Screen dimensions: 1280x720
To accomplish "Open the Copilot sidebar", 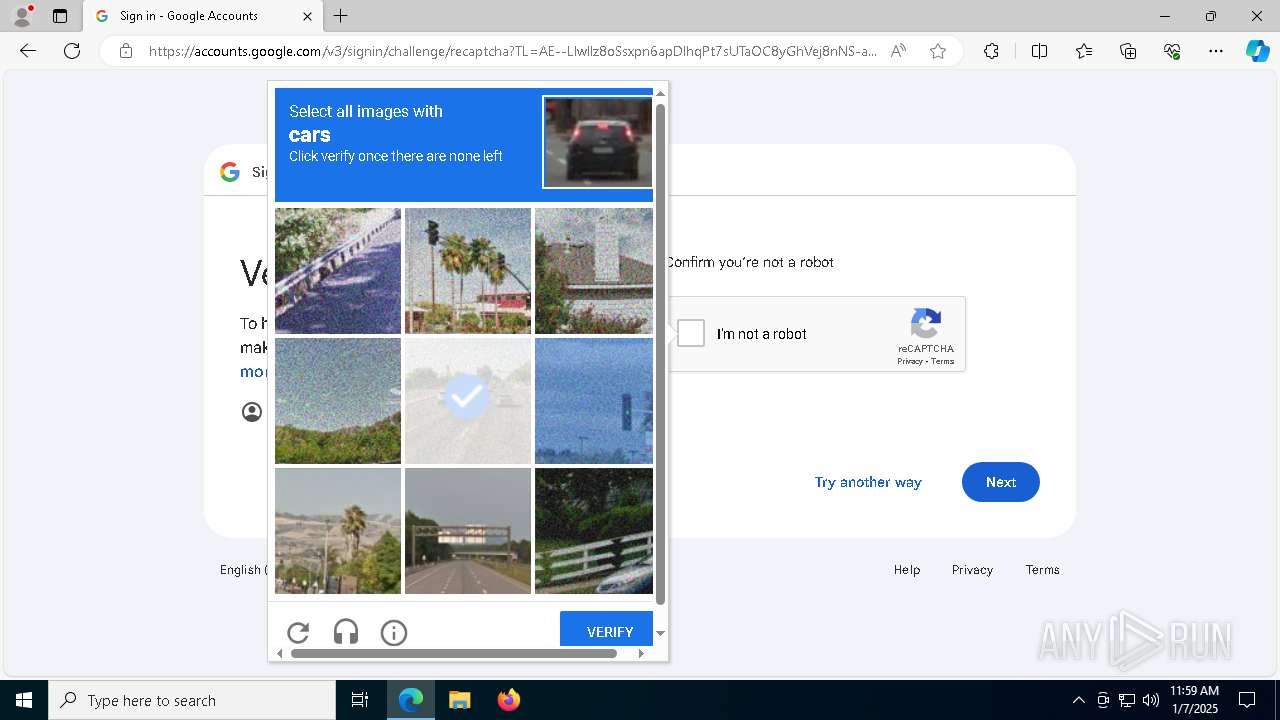I will [1257, 51].
